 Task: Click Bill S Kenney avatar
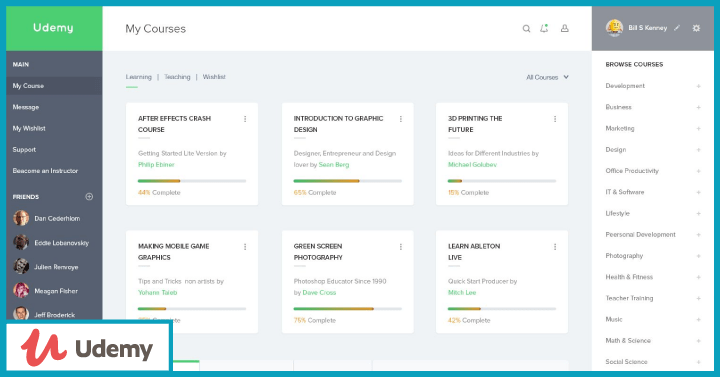(614, 28)
